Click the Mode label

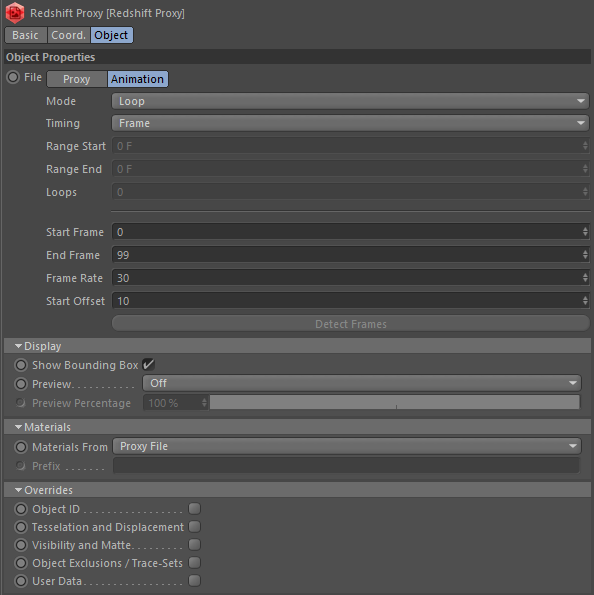61,101
